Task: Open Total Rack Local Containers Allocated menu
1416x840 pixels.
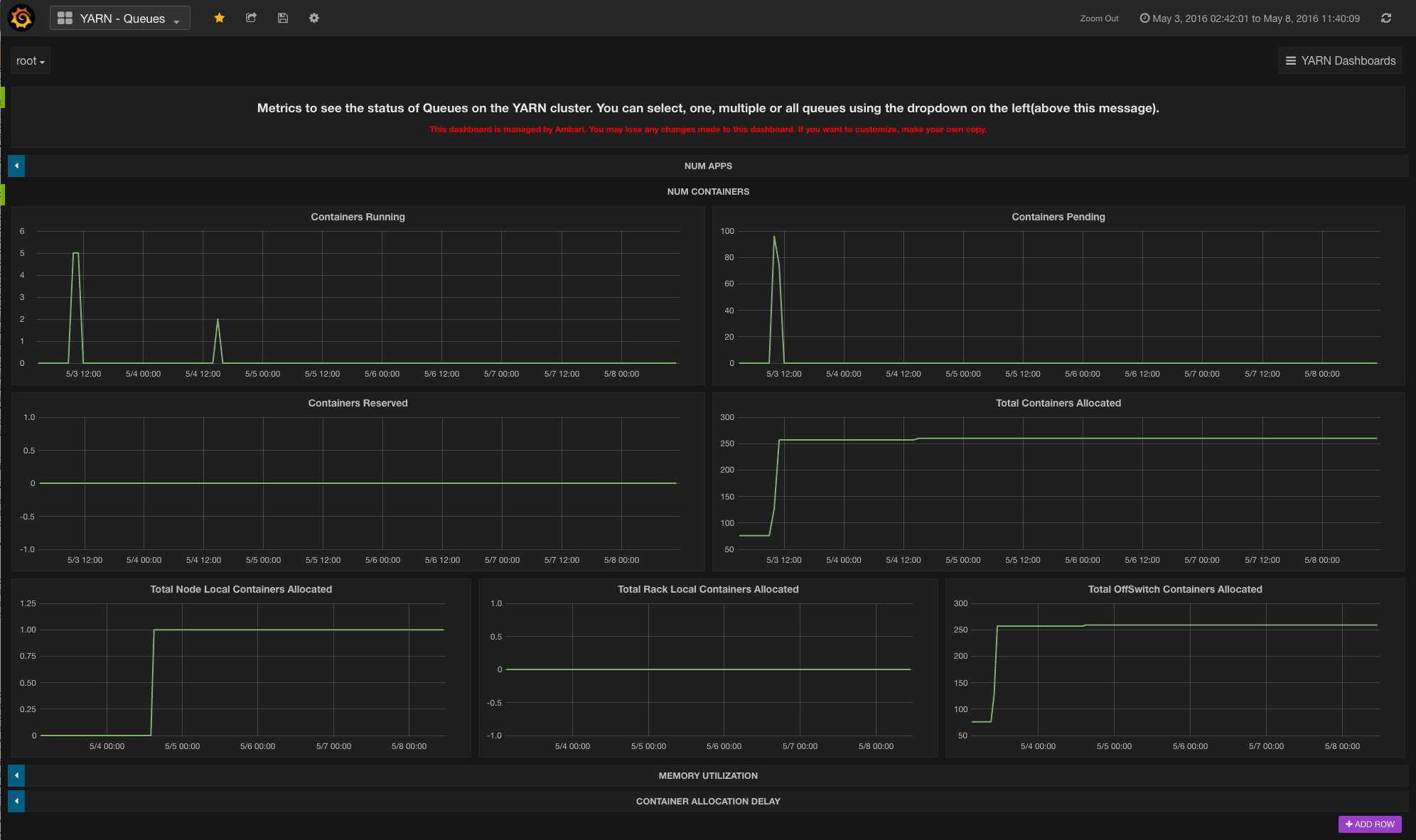Action: click(708, 589)
